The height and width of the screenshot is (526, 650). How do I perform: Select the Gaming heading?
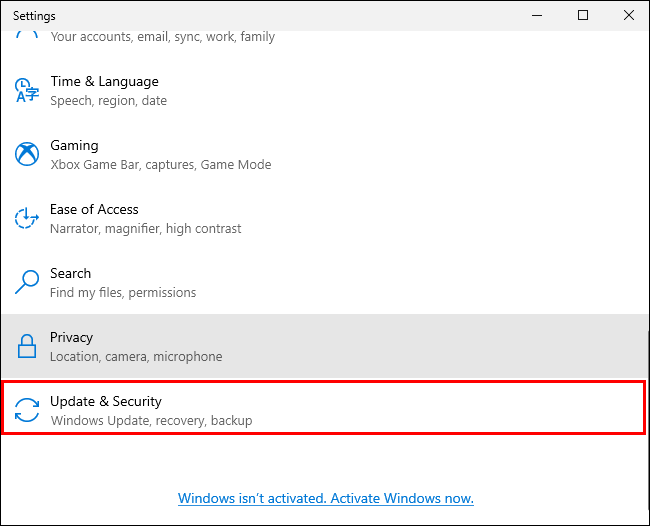[74, 145]
